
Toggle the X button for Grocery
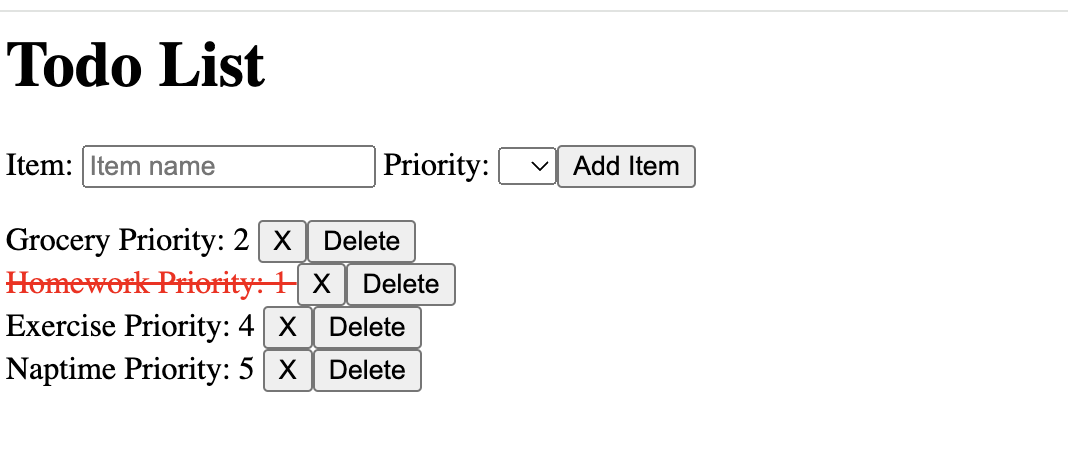click(x=282, y=241)
